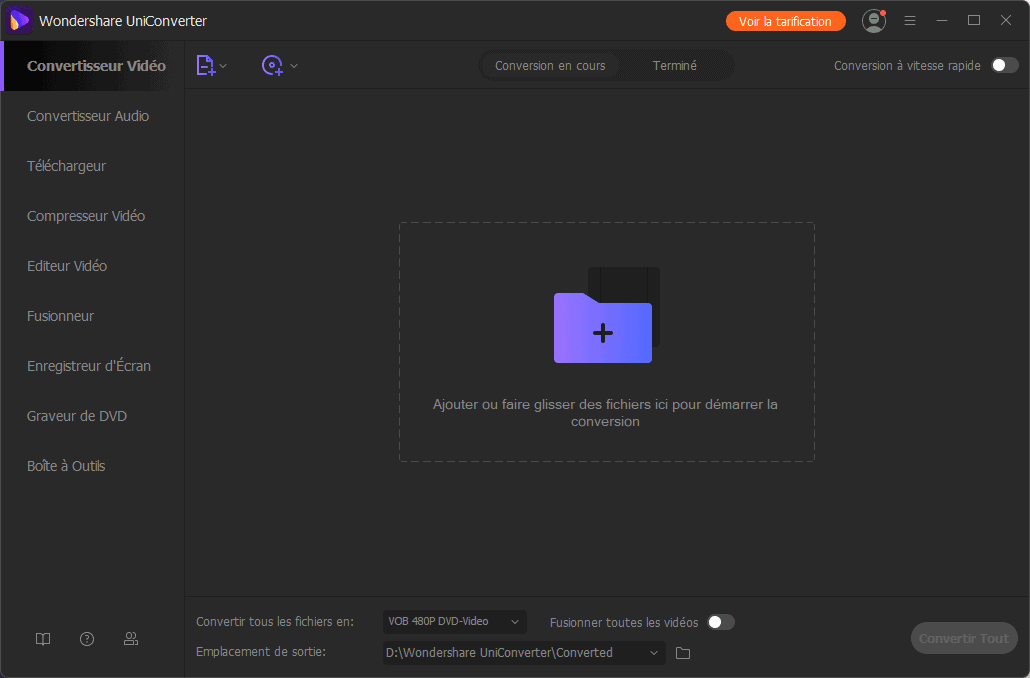Expand the Add Files dropdown arrow
This screenshot has height=678, width=1030.
pyautogui.click(x=223, y=66)
